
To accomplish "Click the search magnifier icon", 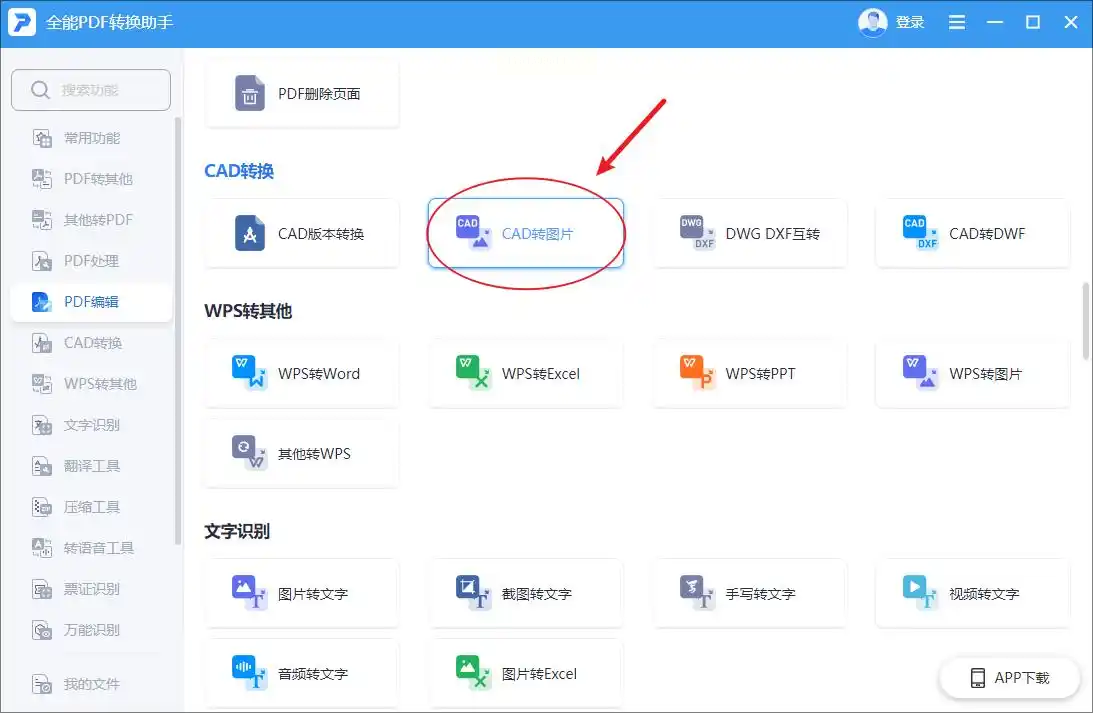I will pyautogui.click(x=40, y=90).
